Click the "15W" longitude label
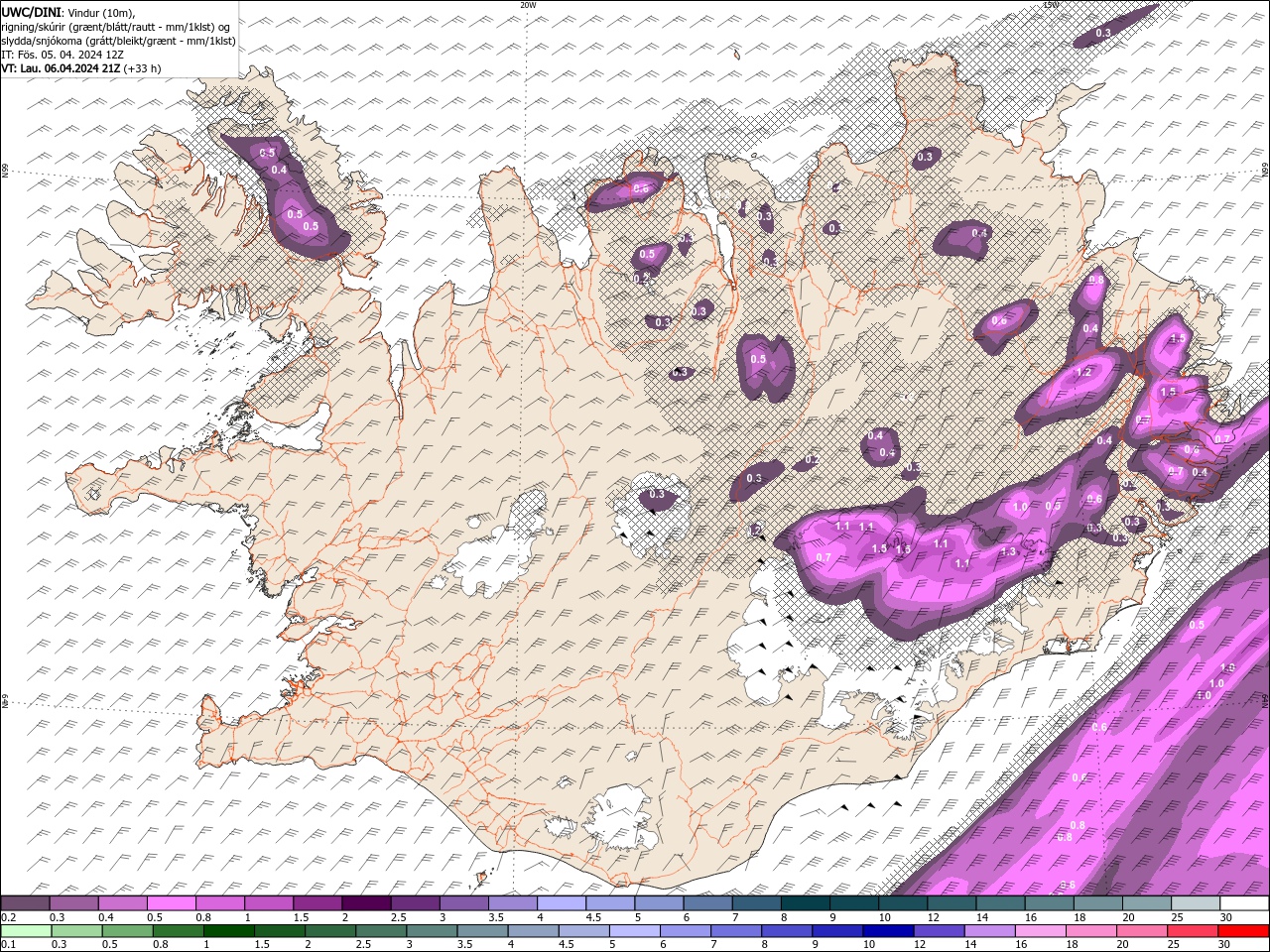1270x952 pixels. point(1052,5)
